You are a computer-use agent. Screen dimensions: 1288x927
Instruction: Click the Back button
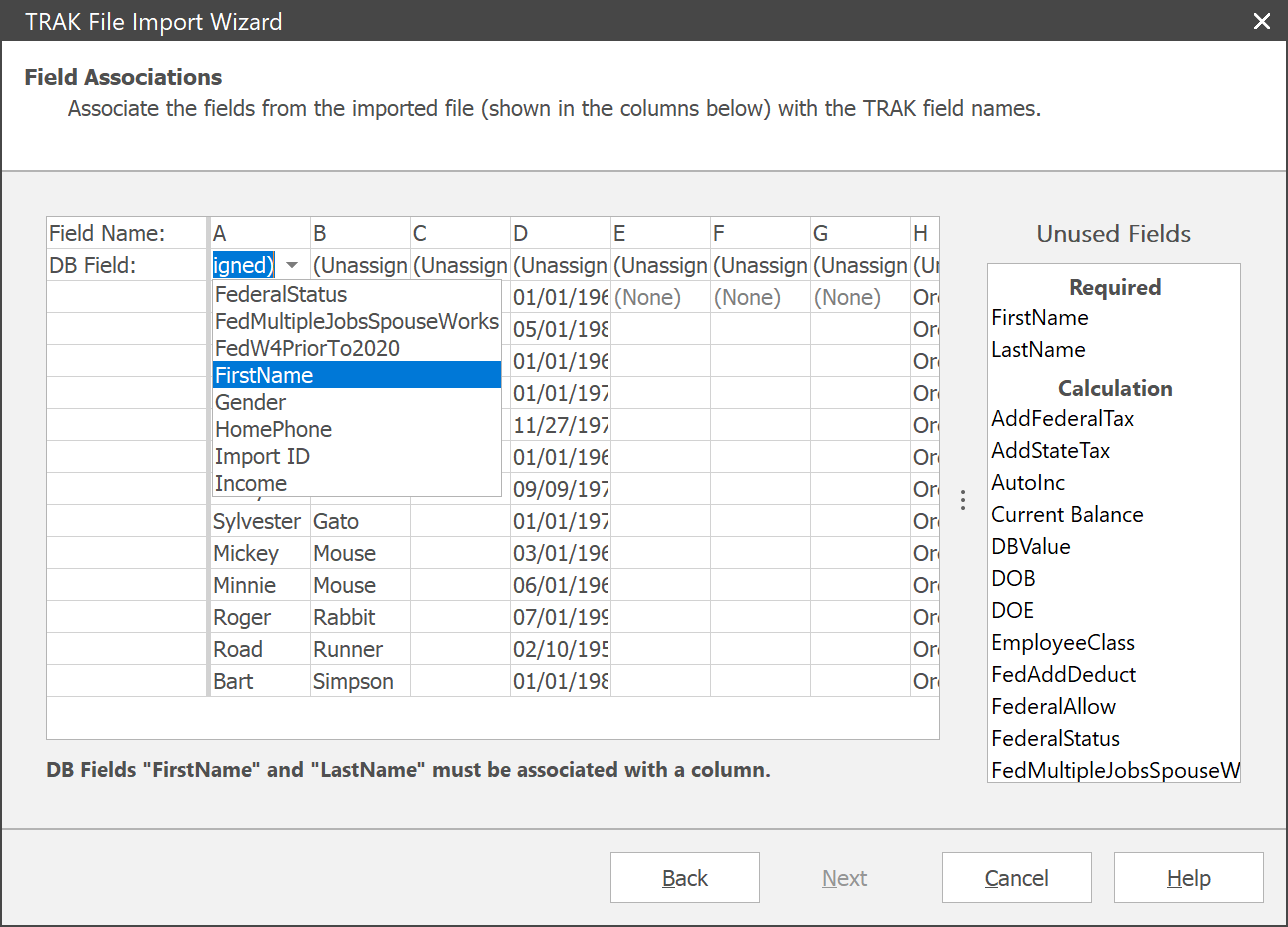coord(684,877)
